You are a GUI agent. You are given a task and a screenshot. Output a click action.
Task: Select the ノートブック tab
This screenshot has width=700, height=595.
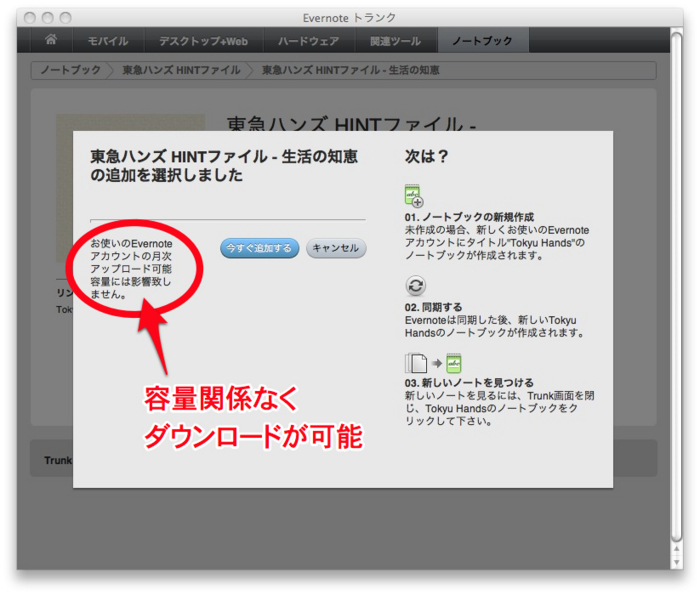tap(483, 41)
